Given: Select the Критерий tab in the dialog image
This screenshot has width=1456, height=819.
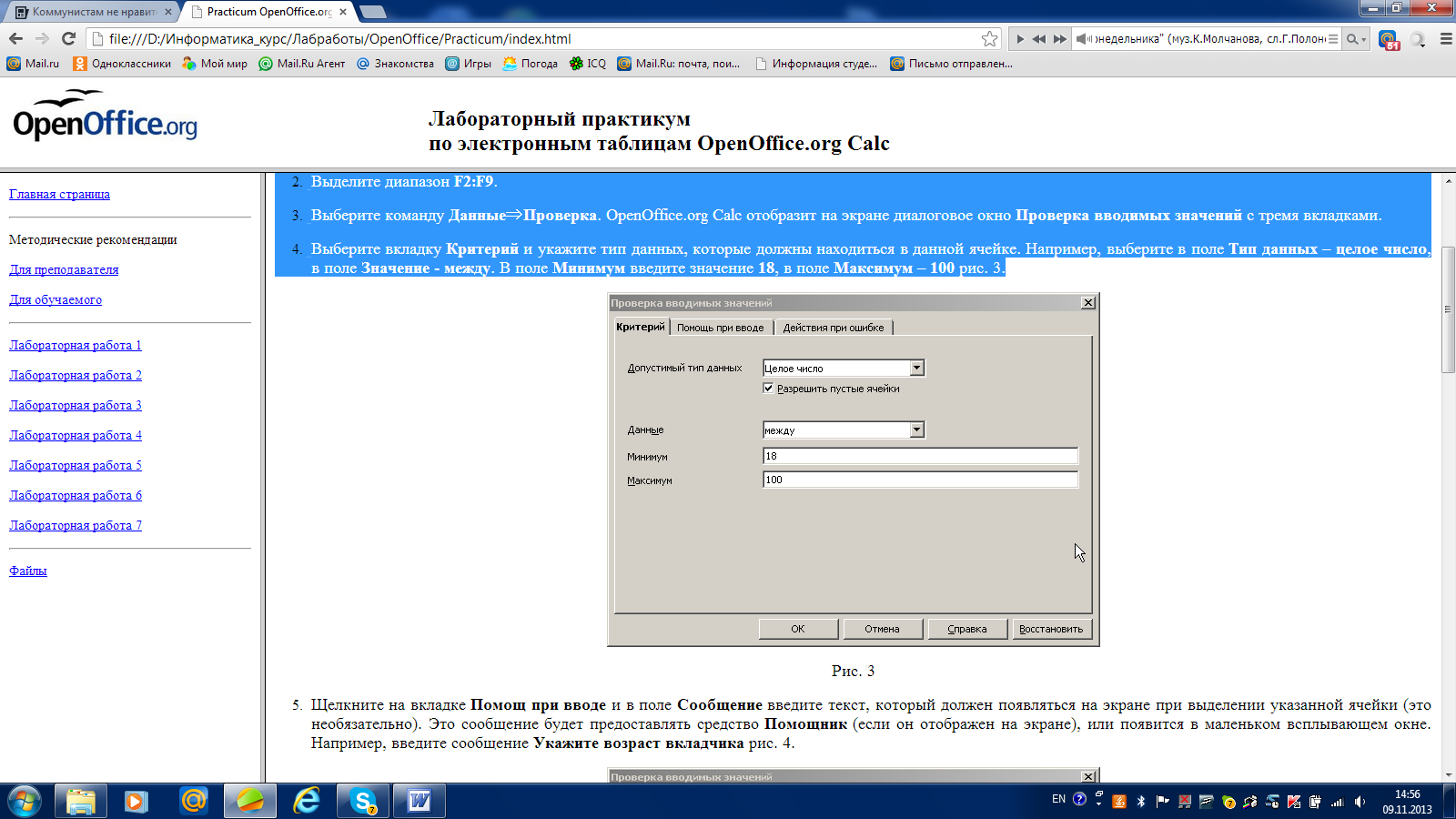Looking at the screenshot, I should 641,327.
